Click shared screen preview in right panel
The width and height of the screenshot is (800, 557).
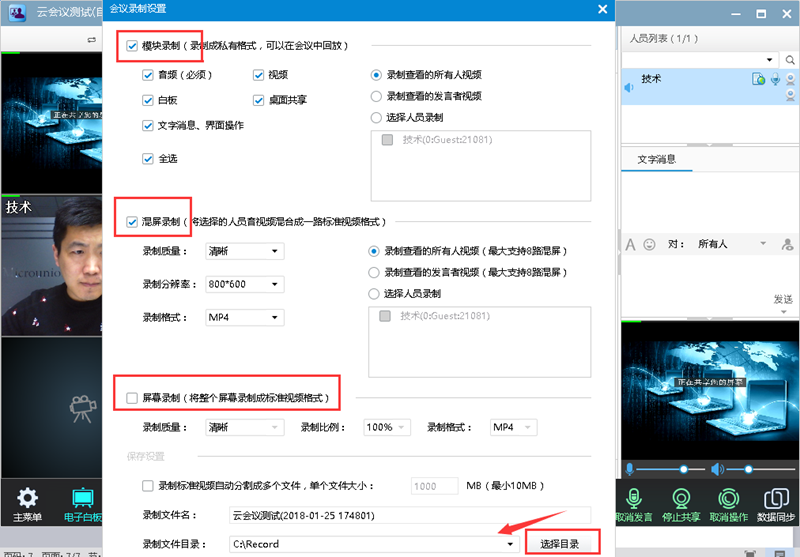(710, 391)
